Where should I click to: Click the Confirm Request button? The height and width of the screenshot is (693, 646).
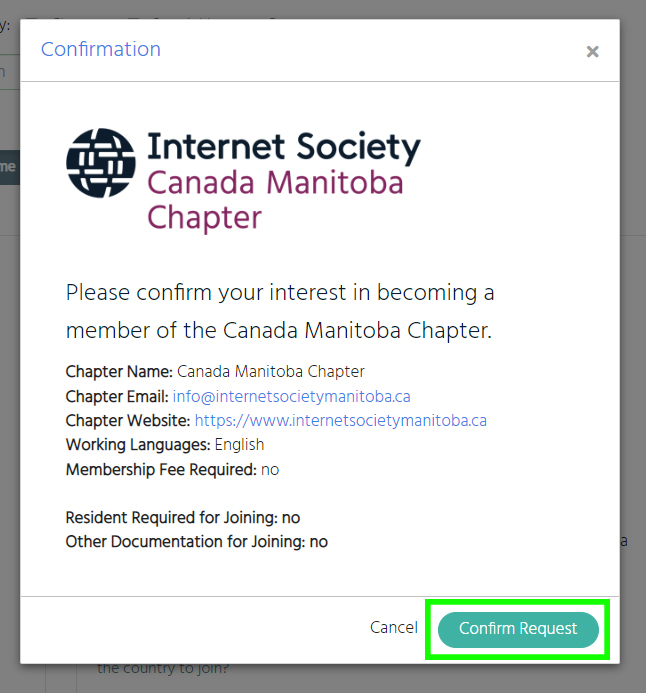tap(518, 629)
